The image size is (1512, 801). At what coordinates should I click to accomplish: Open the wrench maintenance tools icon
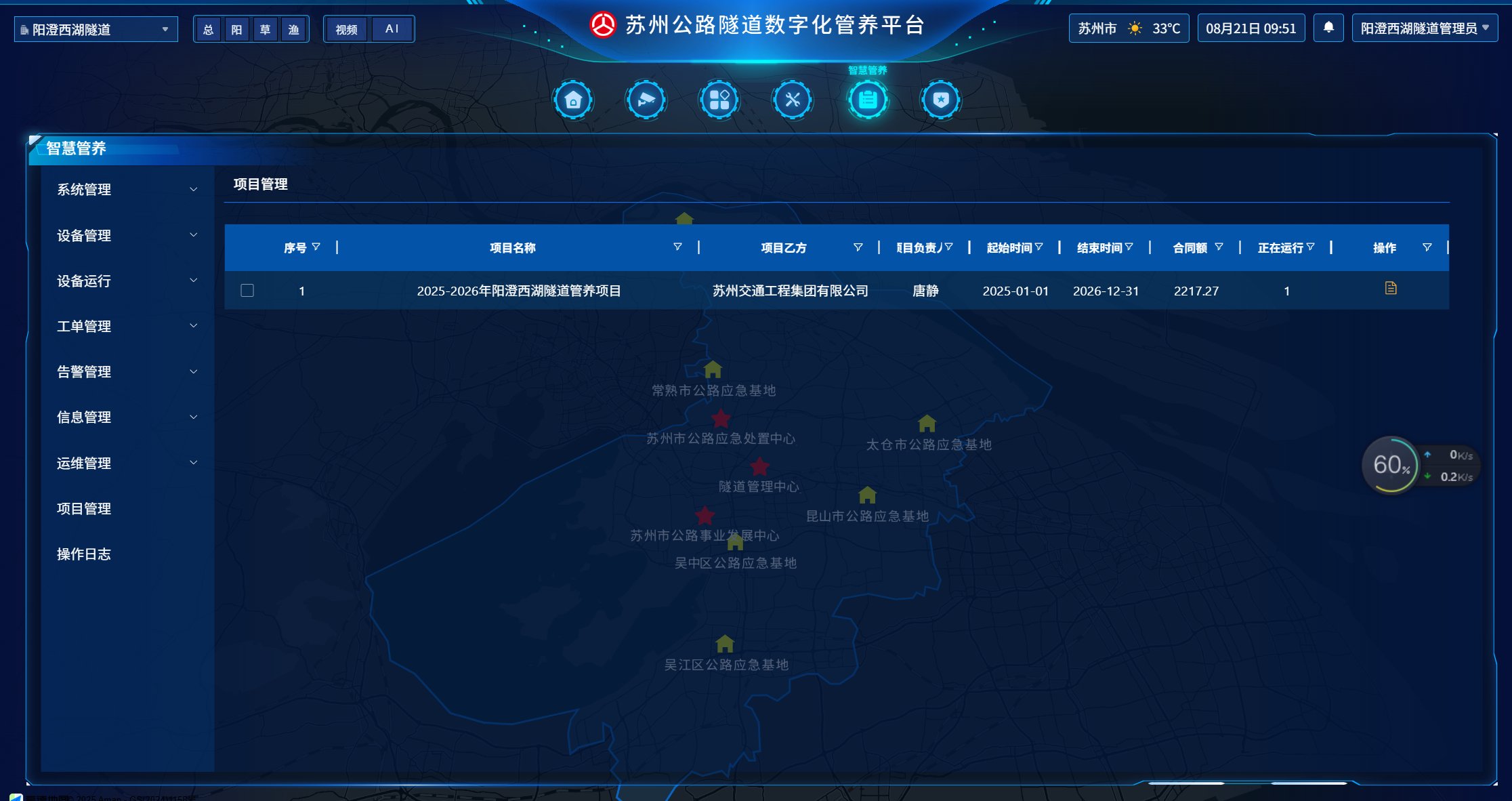point(793,100)
